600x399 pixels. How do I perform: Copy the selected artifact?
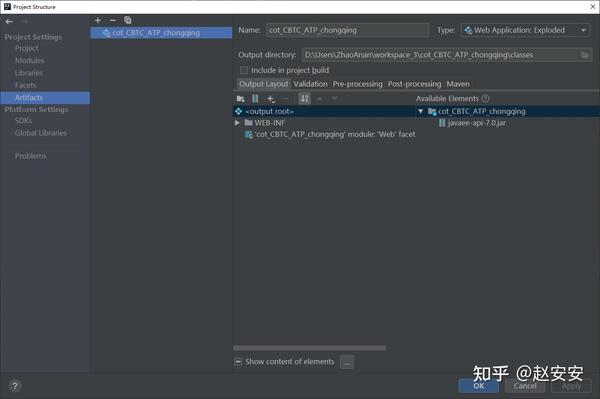pos(128,20)
